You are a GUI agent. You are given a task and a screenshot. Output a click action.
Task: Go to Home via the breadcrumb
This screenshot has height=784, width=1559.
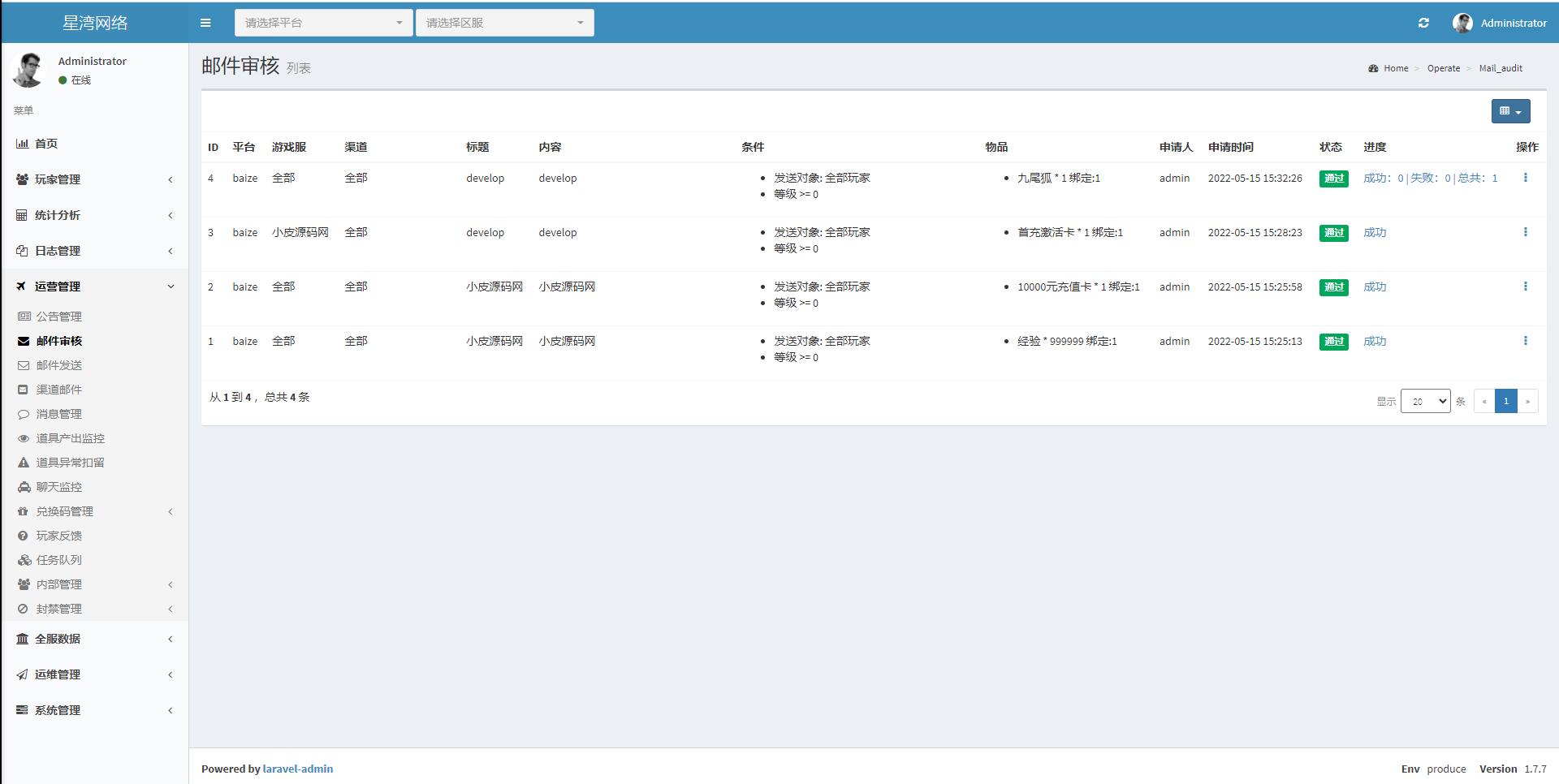click(x=1394, y=68)
